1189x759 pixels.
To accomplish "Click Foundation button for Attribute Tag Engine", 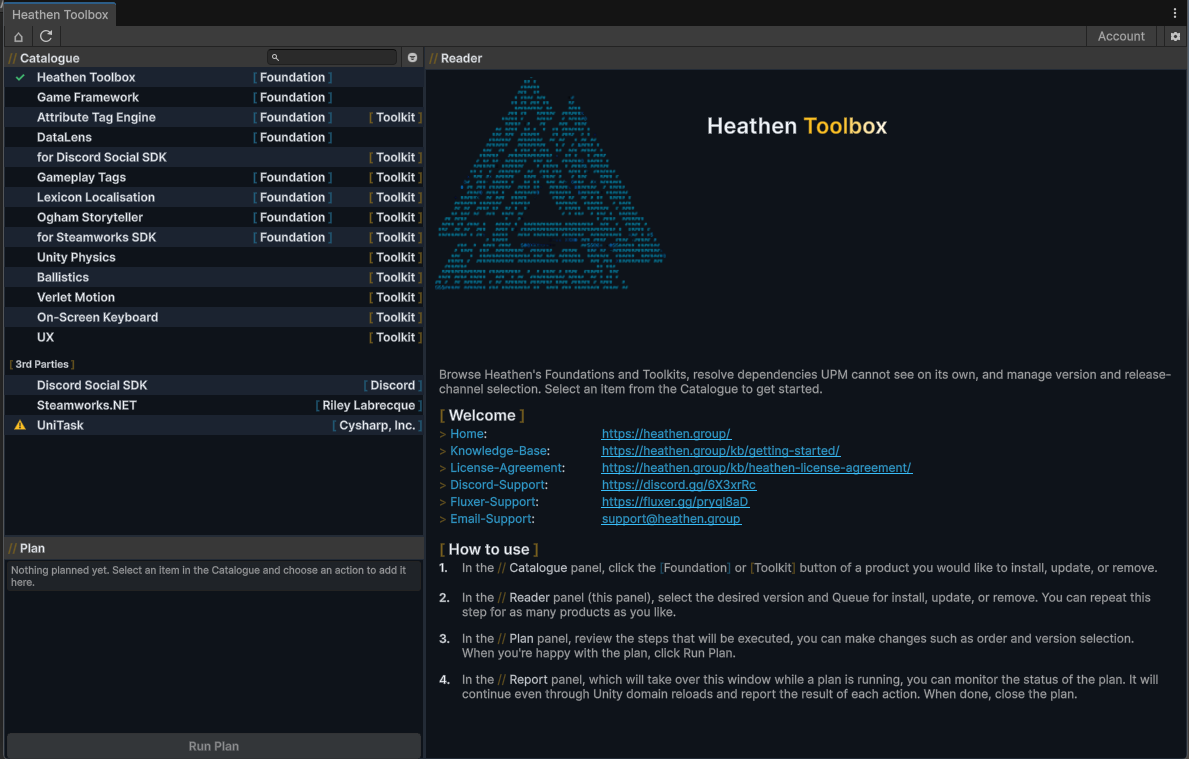I will pos(292,118).
